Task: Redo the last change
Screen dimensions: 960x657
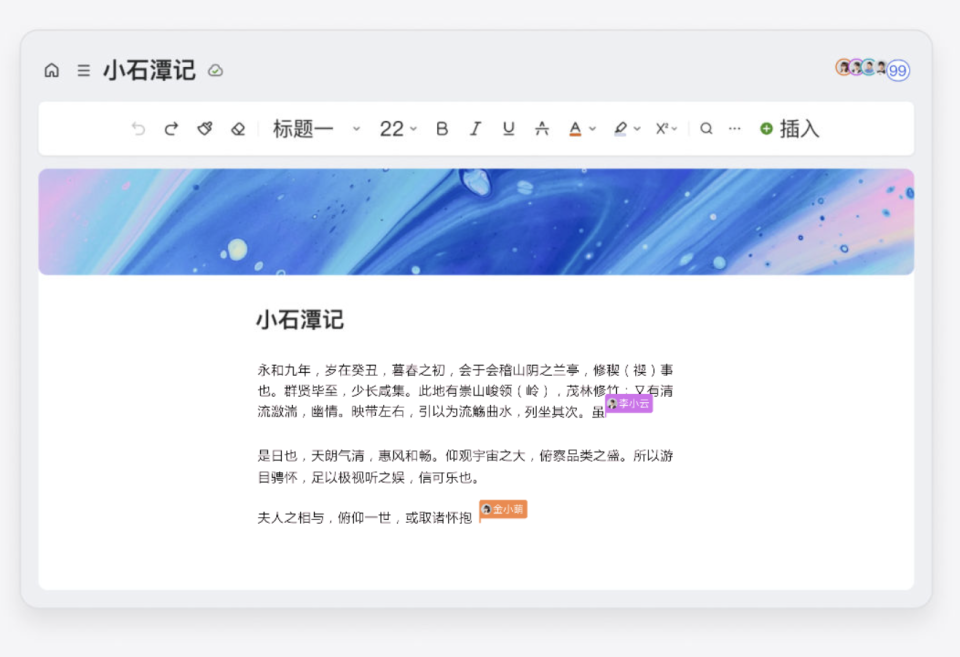Action: (x=171, y=128)
